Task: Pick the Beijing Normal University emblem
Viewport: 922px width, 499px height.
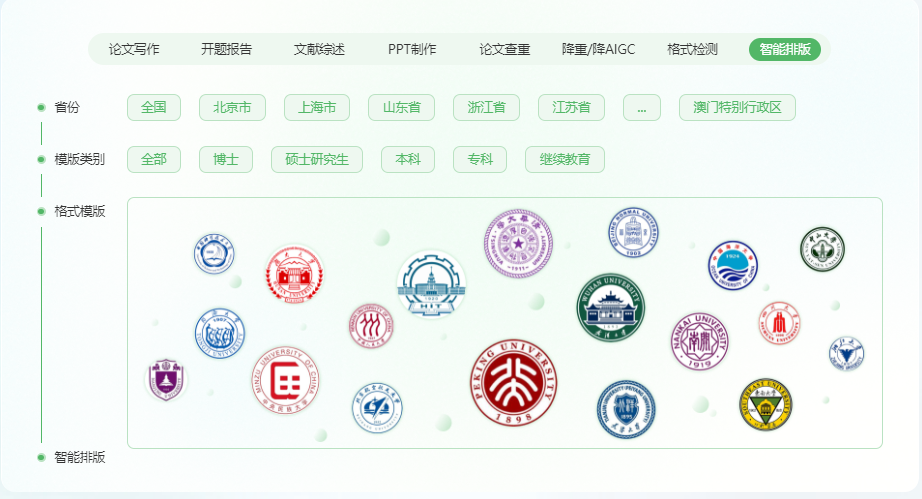Action: coord(633,232)
